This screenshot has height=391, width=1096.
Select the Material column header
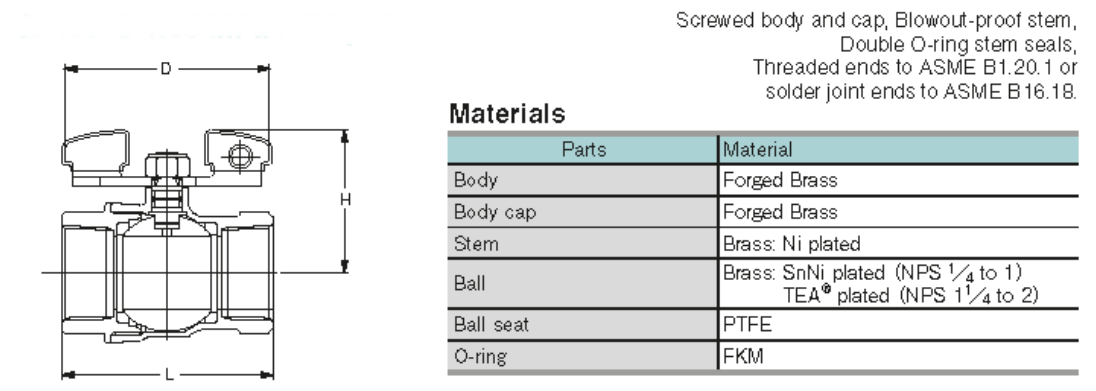(x=899, y=150)
